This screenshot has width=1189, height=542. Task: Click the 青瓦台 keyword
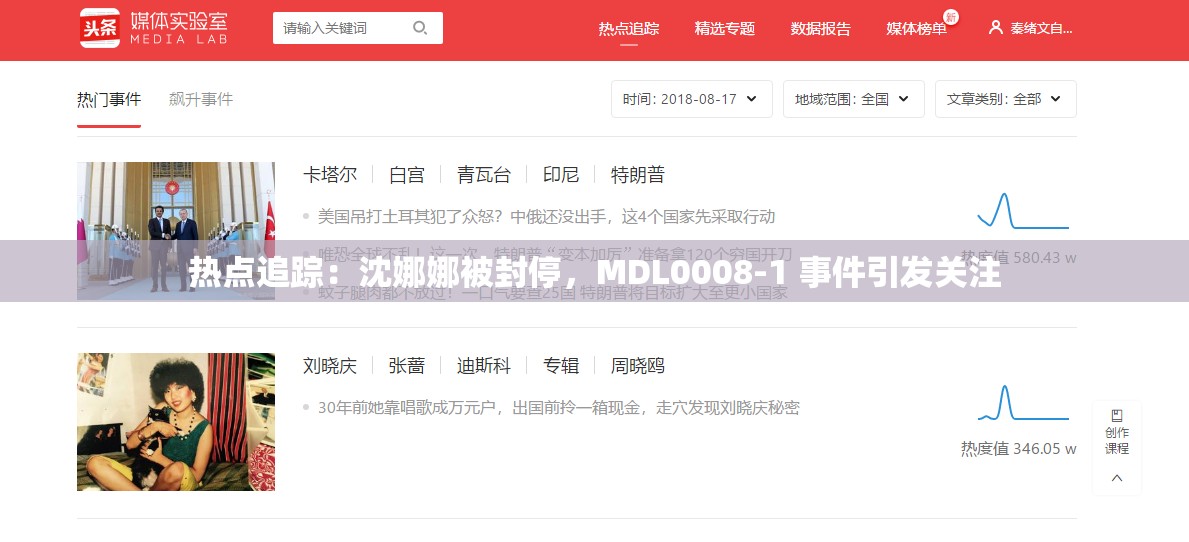pos(484,175)
